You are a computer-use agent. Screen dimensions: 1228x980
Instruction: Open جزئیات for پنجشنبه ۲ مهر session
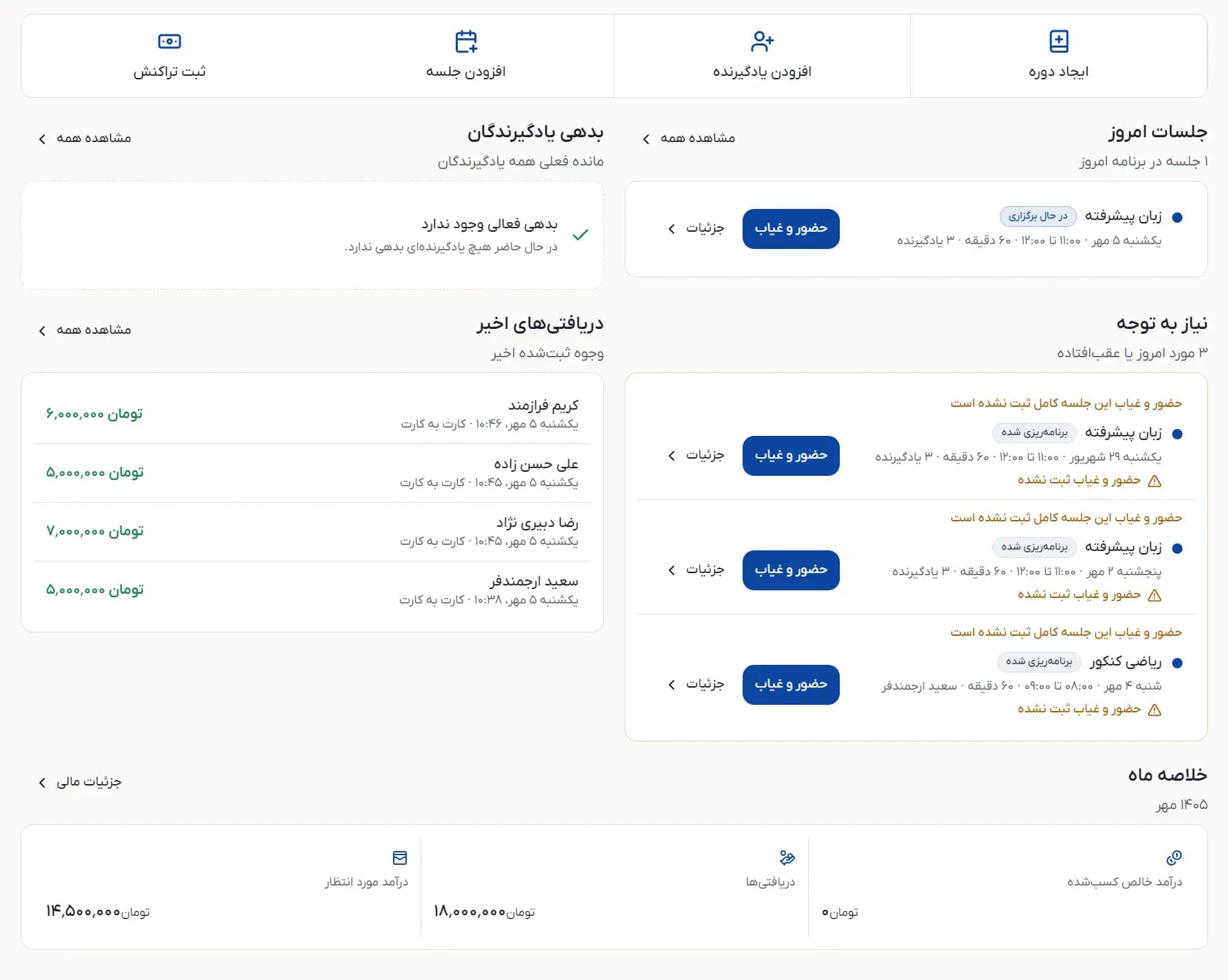[x=696, y=570]
